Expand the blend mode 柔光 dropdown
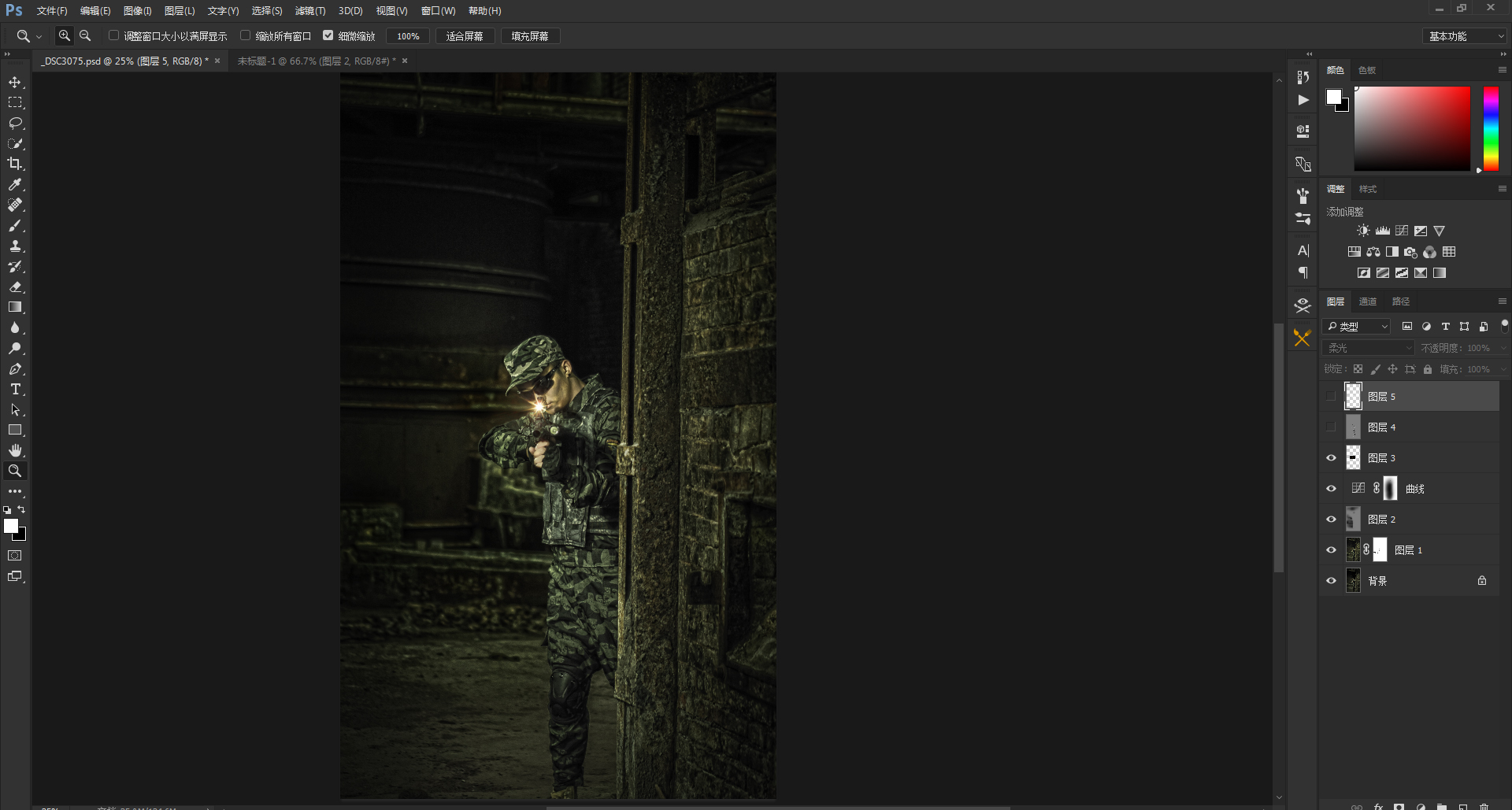This screenshot has height=810, width=1512. (x=1369, y=348)
